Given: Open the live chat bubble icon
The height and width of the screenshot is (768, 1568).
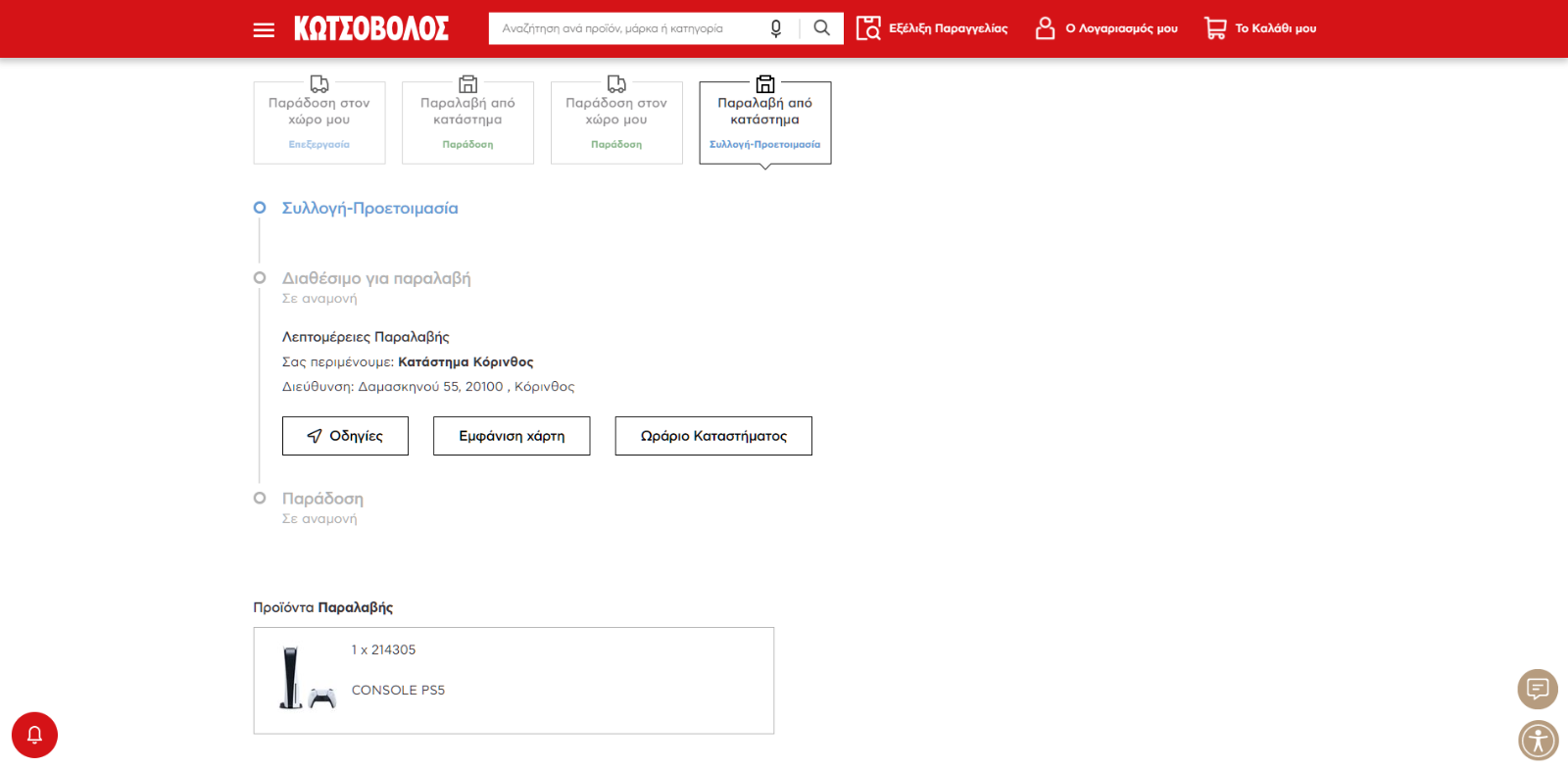Looking at the screenshot, I should pos(1538,689).
